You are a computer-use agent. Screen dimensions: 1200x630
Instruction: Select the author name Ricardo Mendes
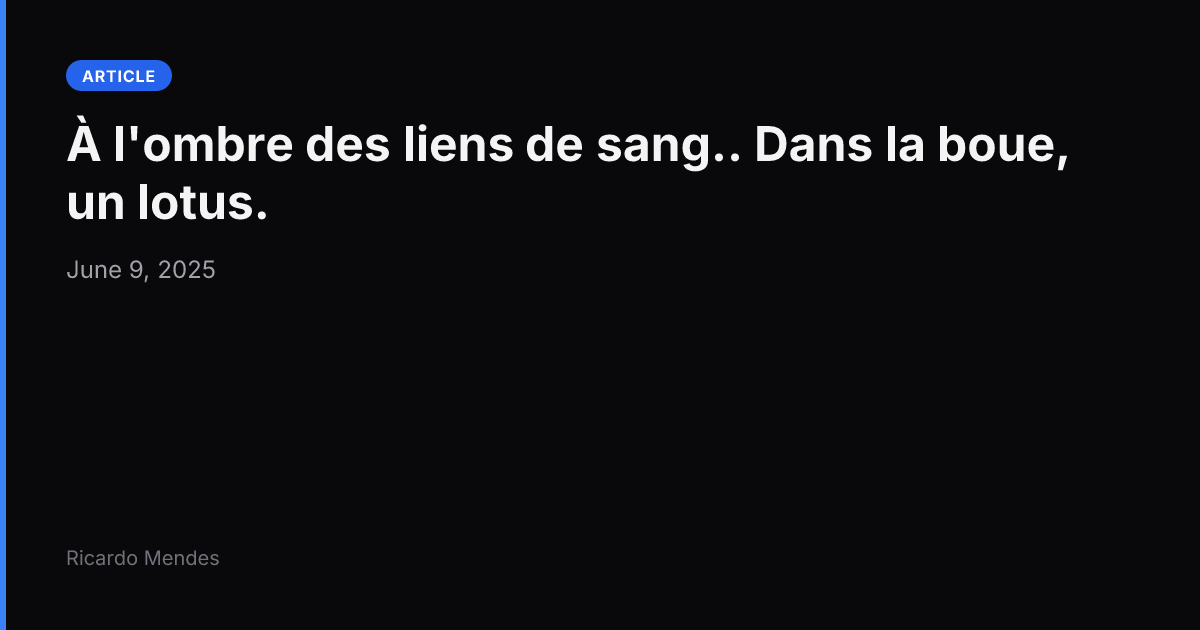143,558
